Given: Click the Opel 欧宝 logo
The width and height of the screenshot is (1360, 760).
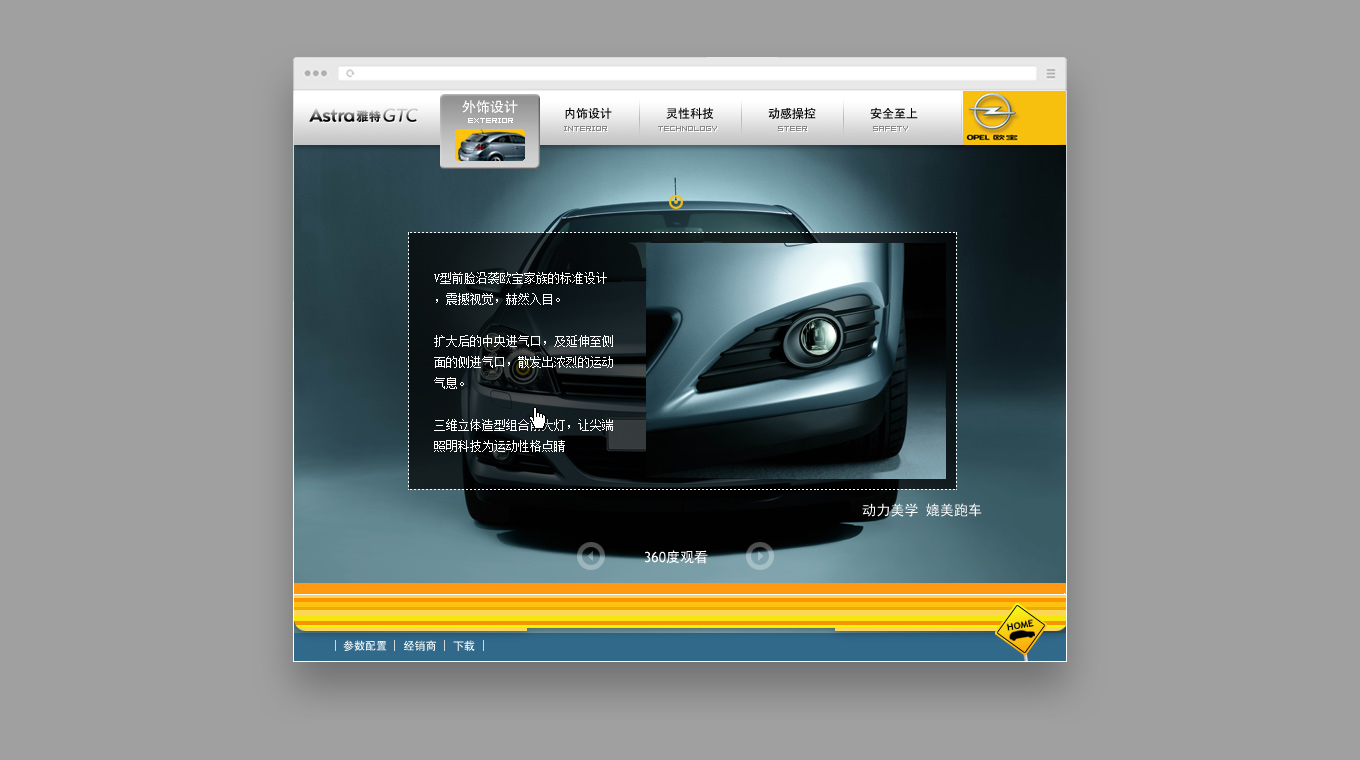Looking at the screenshot, I should [992, 118].
